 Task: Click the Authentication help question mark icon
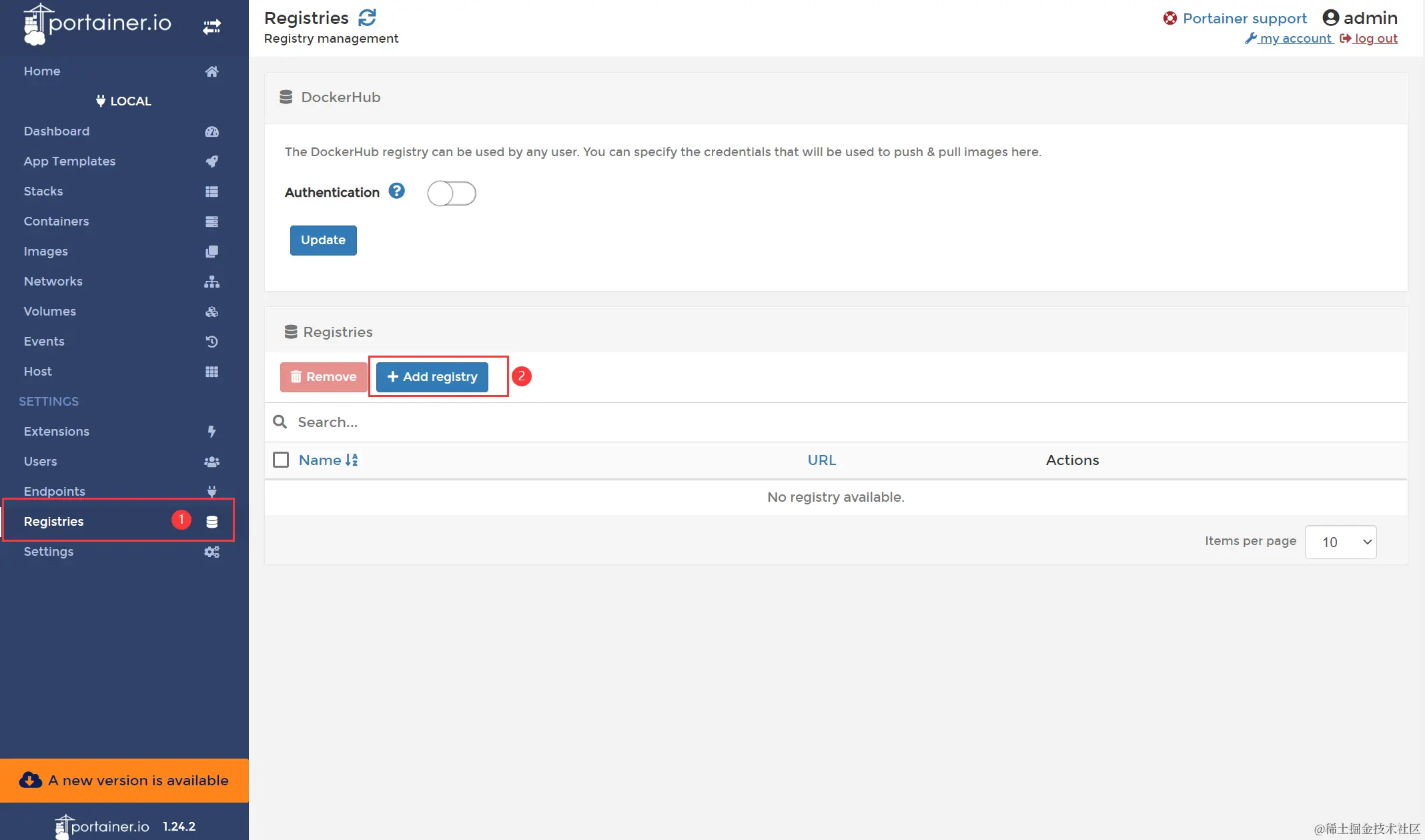(x=396, y=191)
